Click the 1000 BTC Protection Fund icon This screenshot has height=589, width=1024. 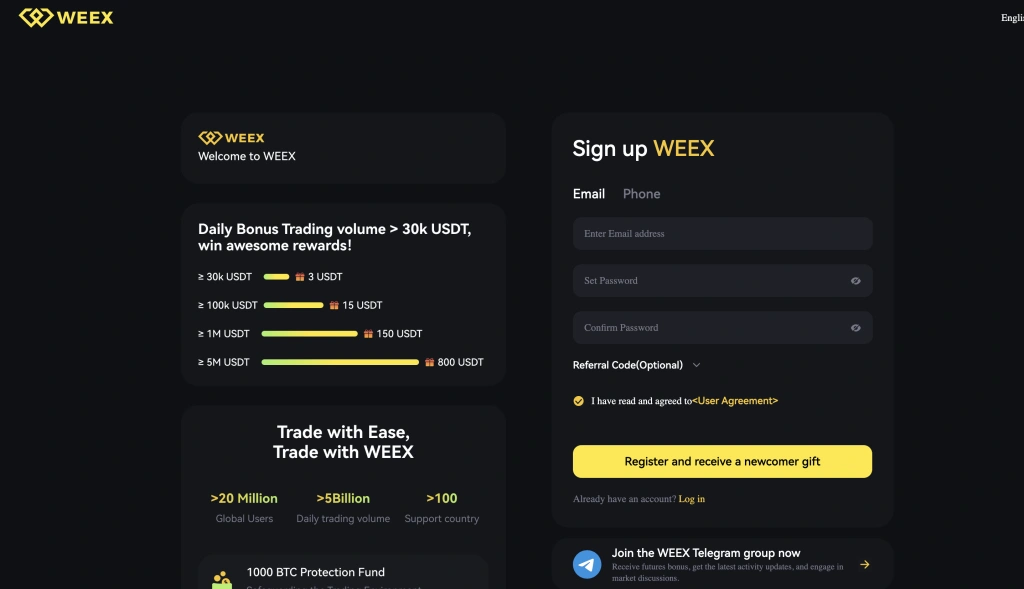coord(222,579)
